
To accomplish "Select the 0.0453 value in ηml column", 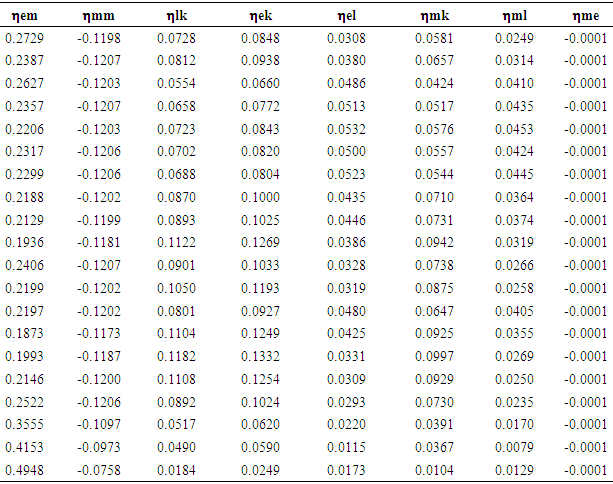I will 514,128.
